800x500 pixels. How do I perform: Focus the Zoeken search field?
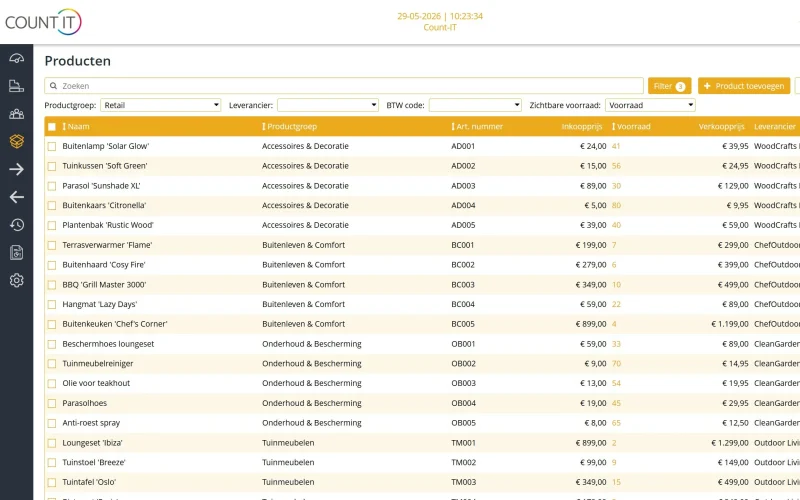click(x=344, y=86)
